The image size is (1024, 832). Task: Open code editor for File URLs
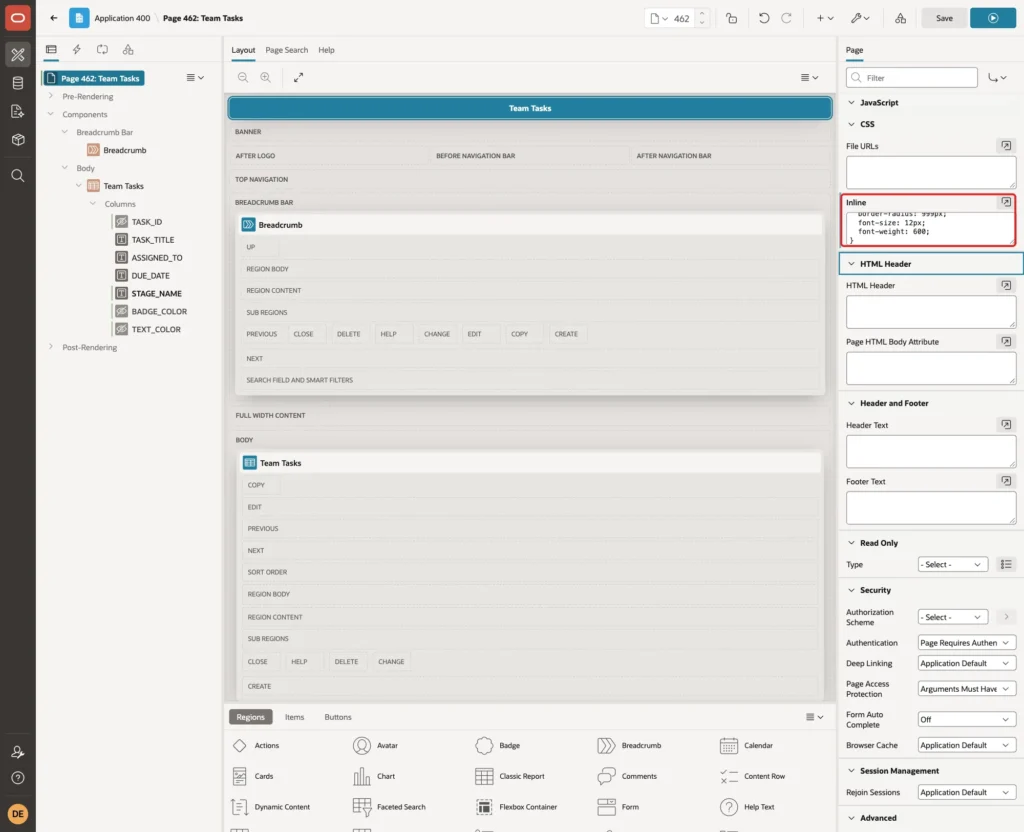[x=1006, y=146]
